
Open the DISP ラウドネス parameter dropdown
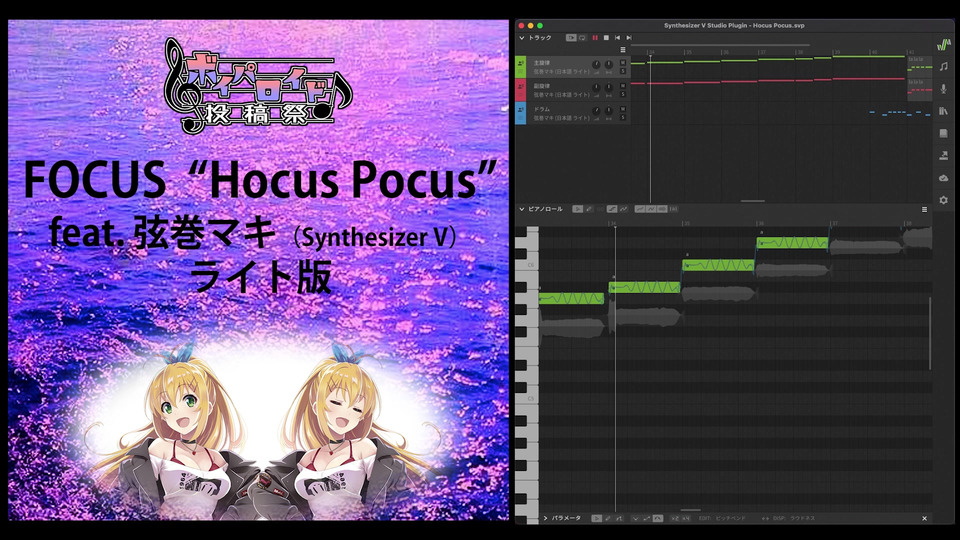pos(793,519)
